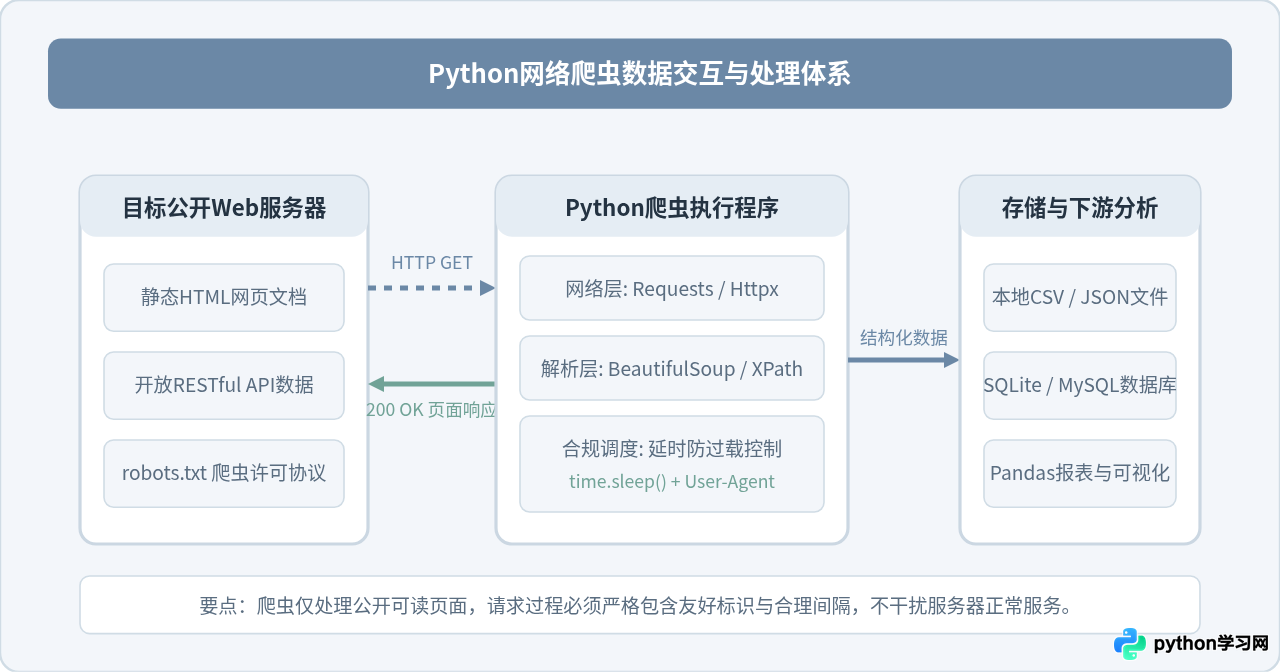1280x672 pixels.
Task: Click the 'robots.txt 爬虫许可协议' box
Action: [224, 473]
